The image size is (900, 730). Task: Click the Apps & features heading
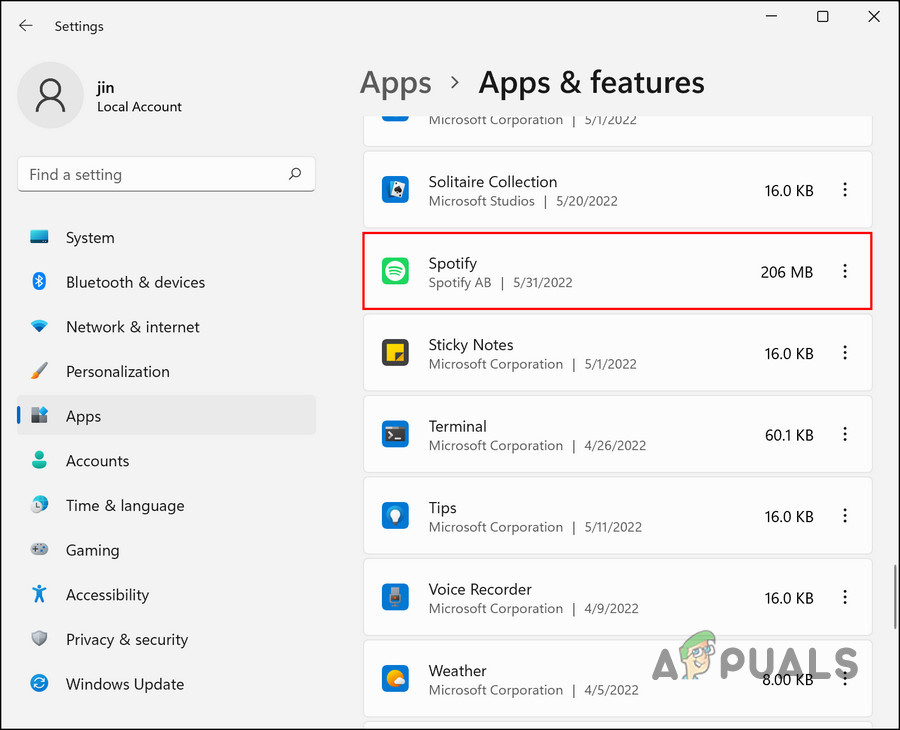click(591, 83)
